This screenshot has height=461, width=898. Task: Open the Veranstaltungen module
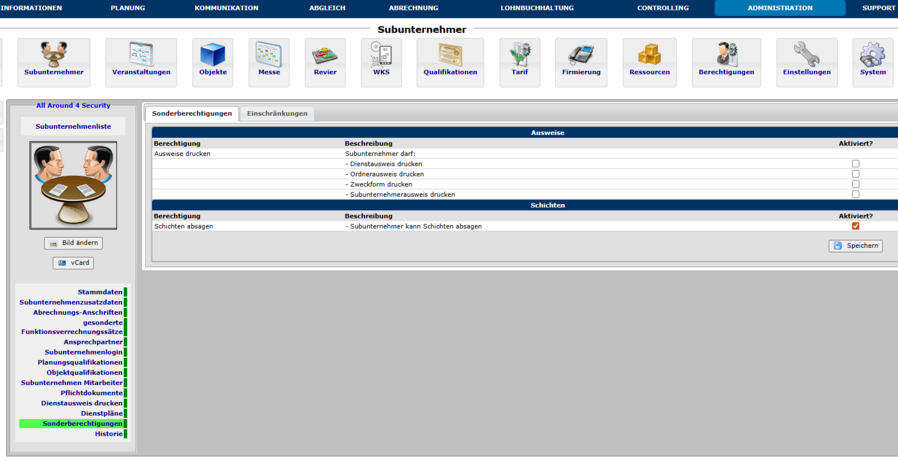click(141, 62)
